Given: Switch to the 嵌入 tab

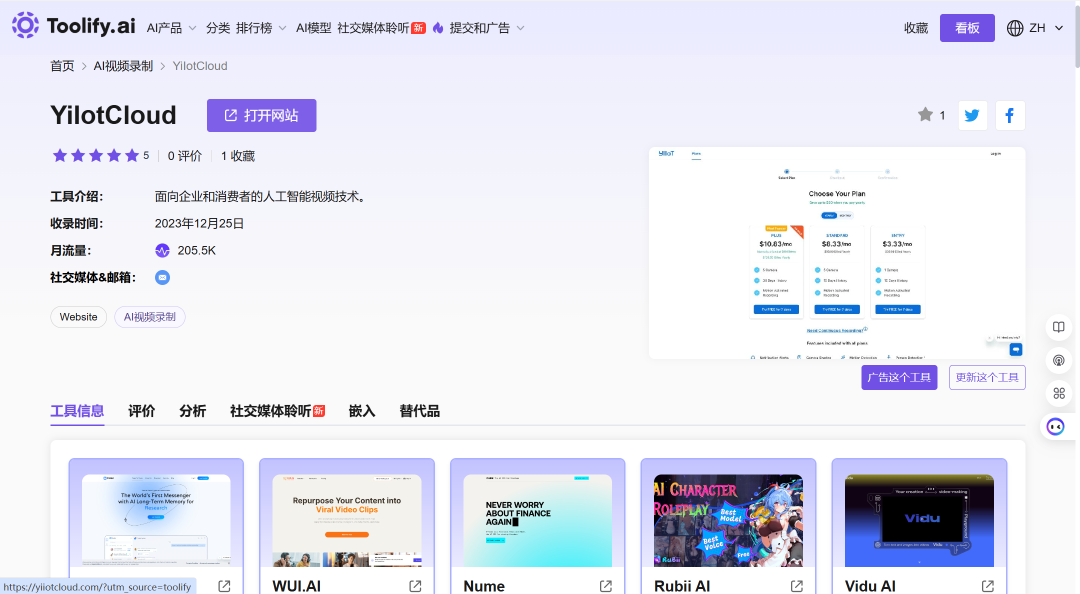Looking at the screenshot, I should (362, 411).
